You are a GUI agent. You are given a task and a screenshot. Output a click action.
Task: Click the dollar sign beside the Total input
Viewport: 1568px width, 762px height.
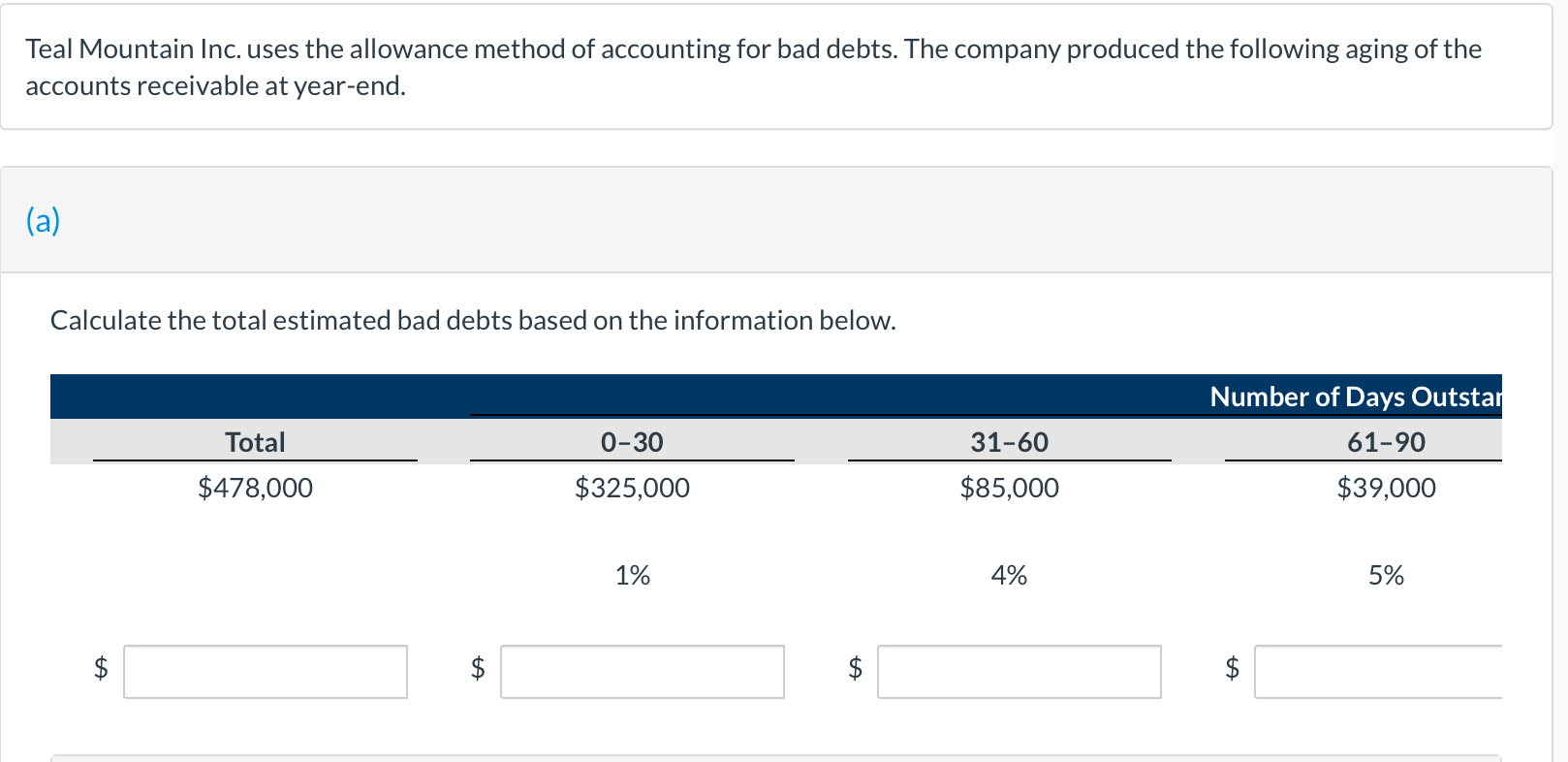100,668
